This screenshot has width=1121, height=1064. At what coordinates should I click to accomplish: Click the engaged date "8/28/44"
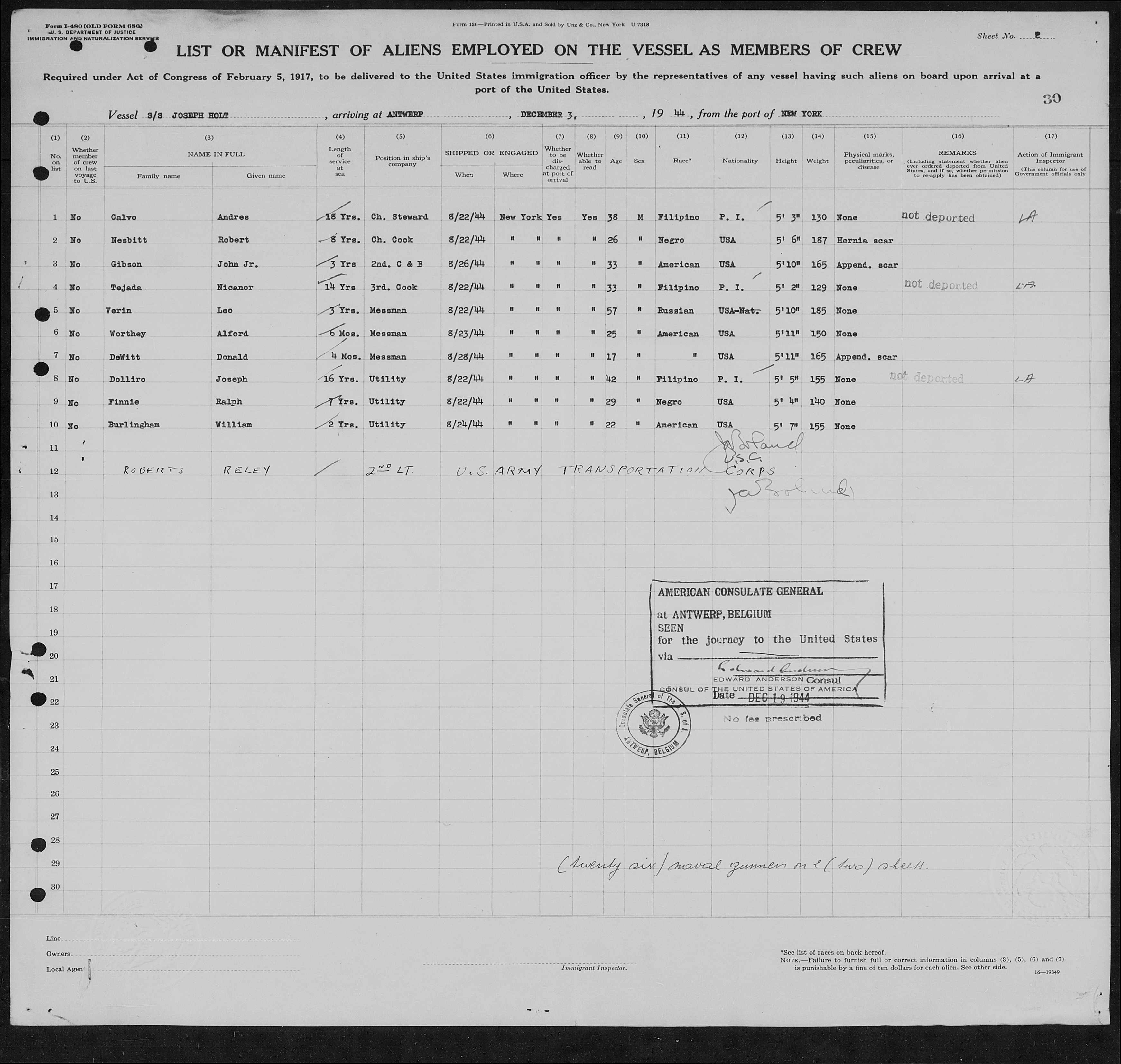[x=465, y=357]
